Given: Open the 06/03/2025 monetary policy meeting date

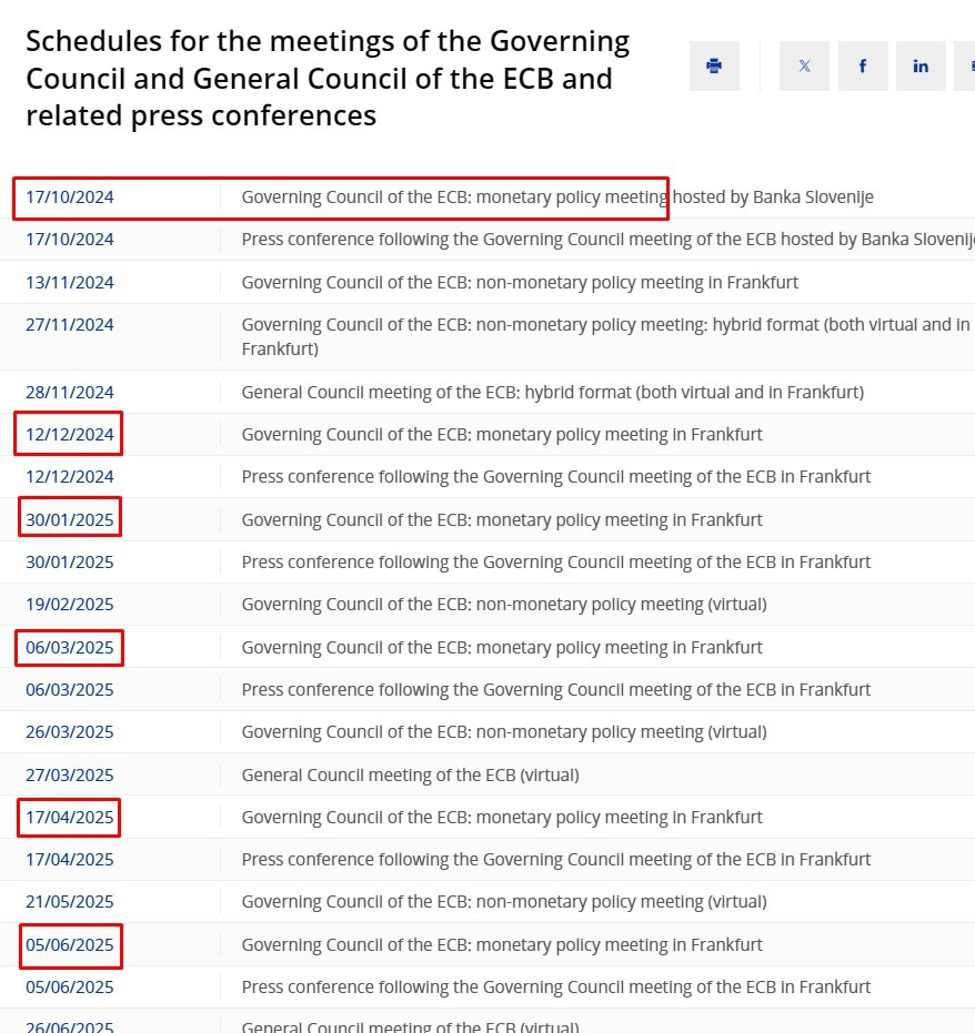Looking at the screenshot, I should point(70,647).
